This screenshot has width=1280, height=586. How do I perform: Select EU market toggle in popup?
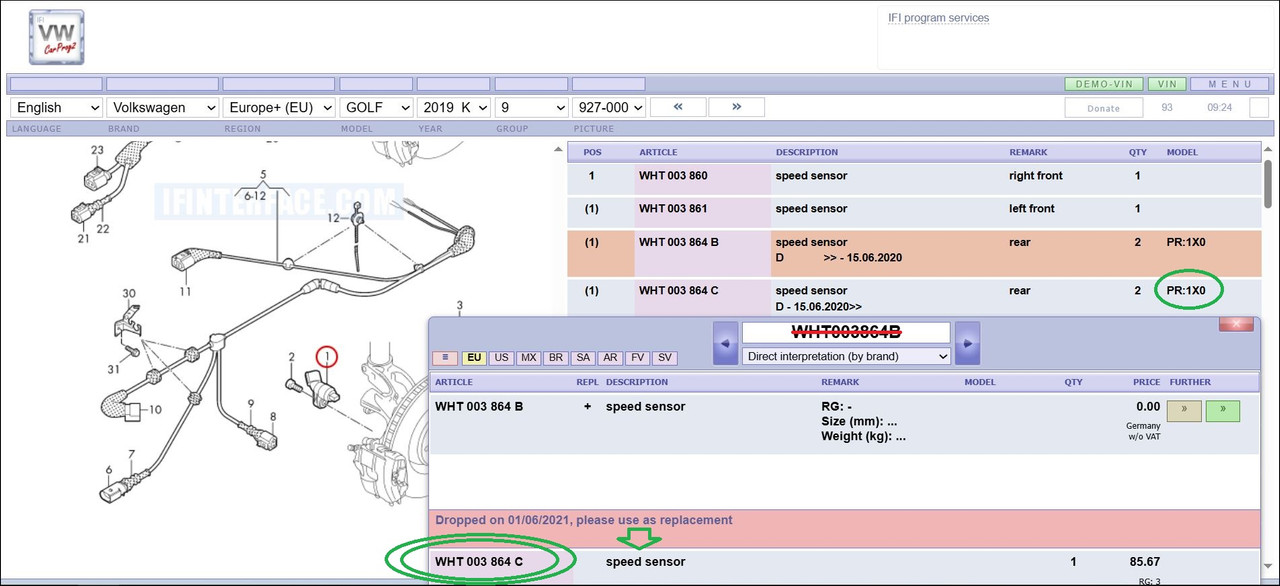click(475, 357)
